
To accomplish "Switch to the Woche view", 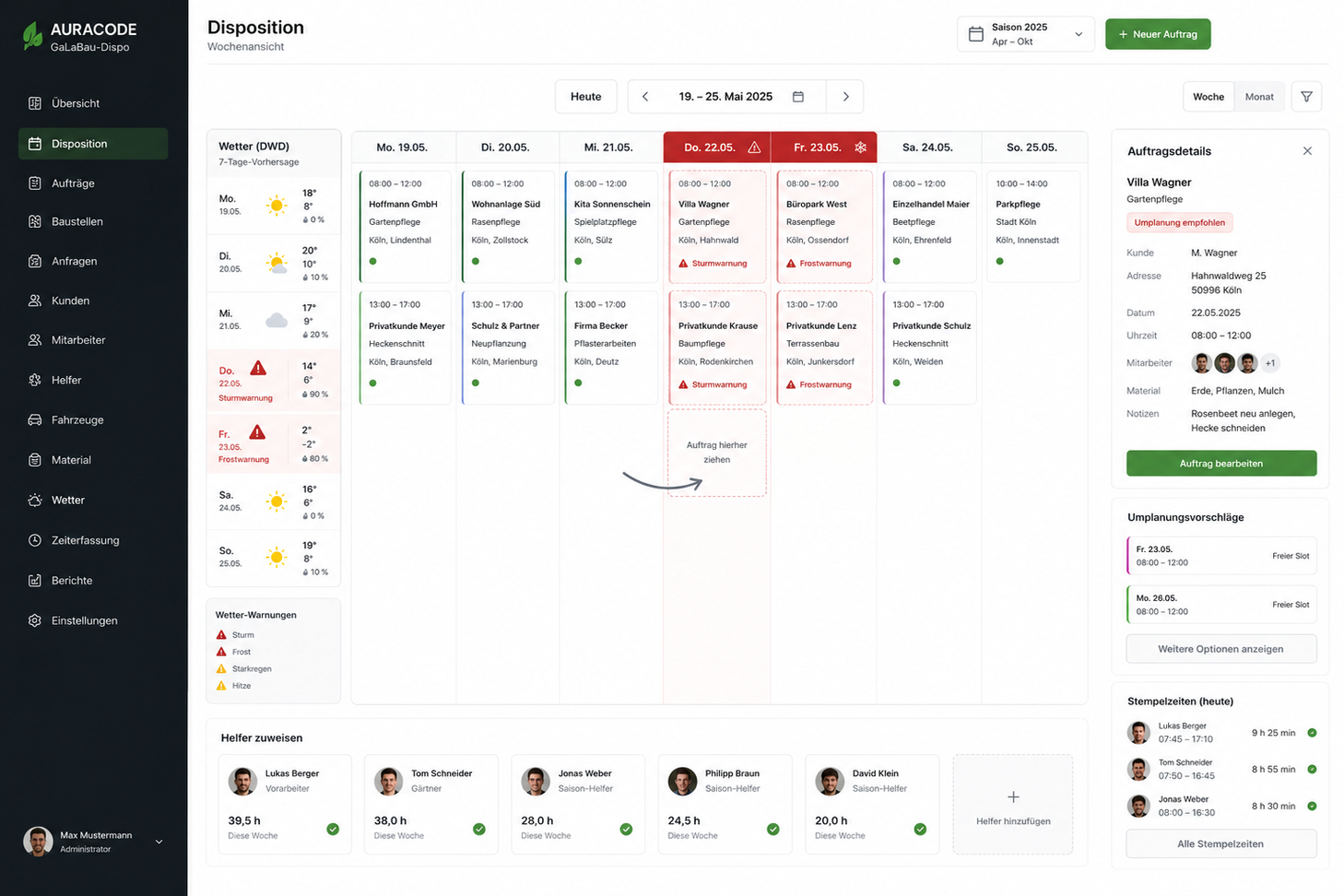I will [1208, 97].
